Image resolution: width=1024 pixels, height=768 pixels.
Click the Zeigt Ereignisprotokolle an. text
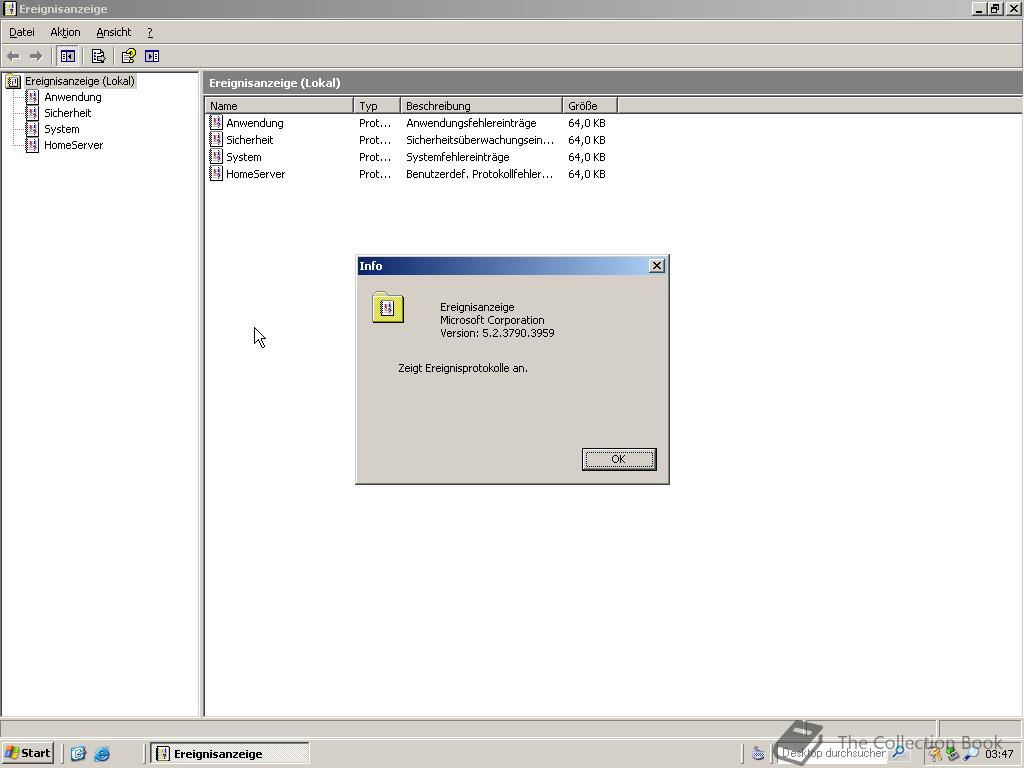coord(462,368)
